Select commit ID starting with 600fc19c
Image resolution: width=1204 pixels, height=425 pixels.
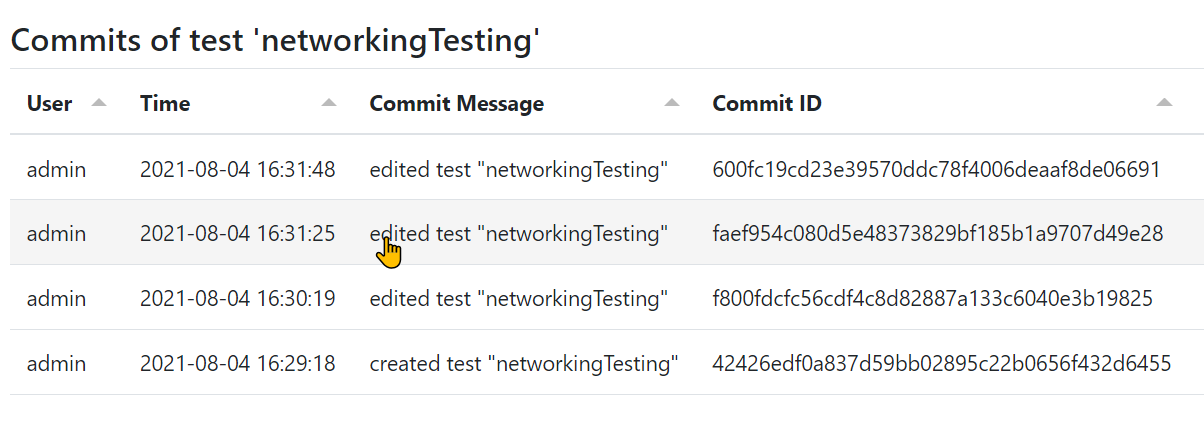tap(936, 169)
